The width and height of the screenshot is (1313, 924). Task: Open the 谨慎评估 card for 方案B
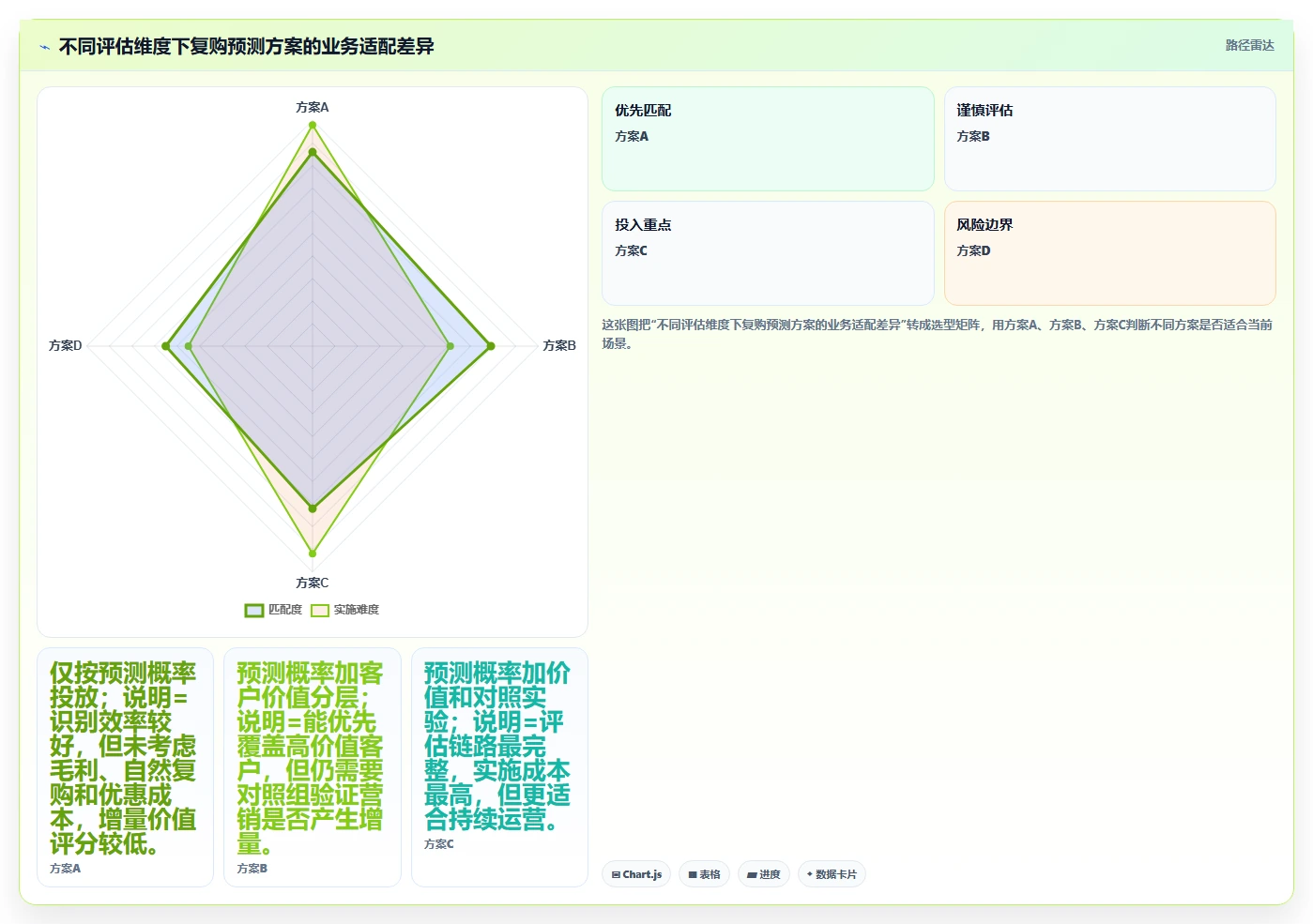1109,139
